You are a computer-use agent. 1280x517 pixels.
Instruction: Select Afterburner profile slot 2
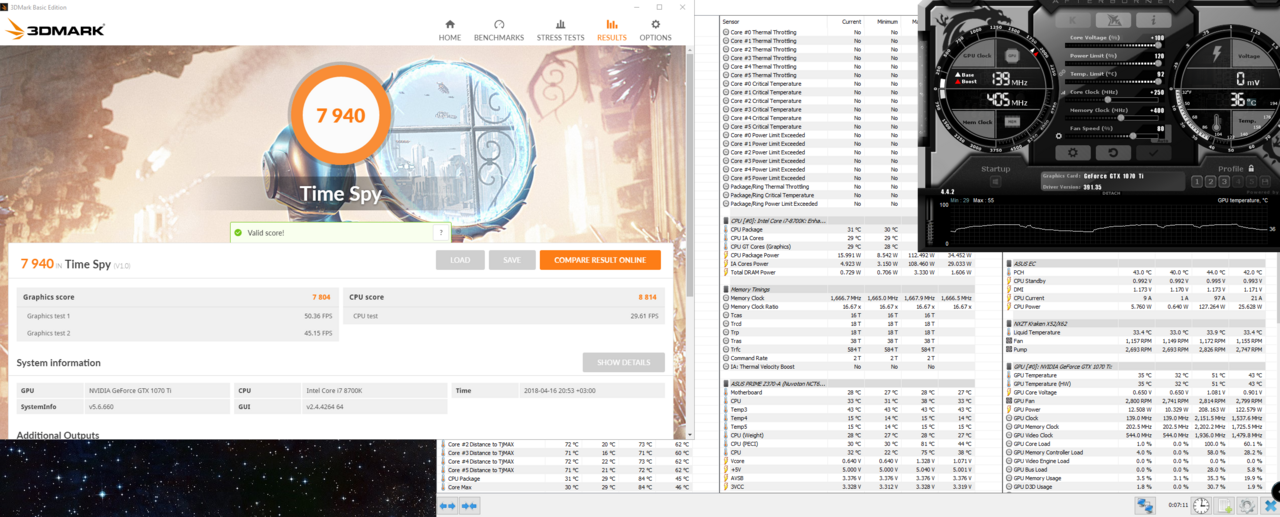(1210, 182)
